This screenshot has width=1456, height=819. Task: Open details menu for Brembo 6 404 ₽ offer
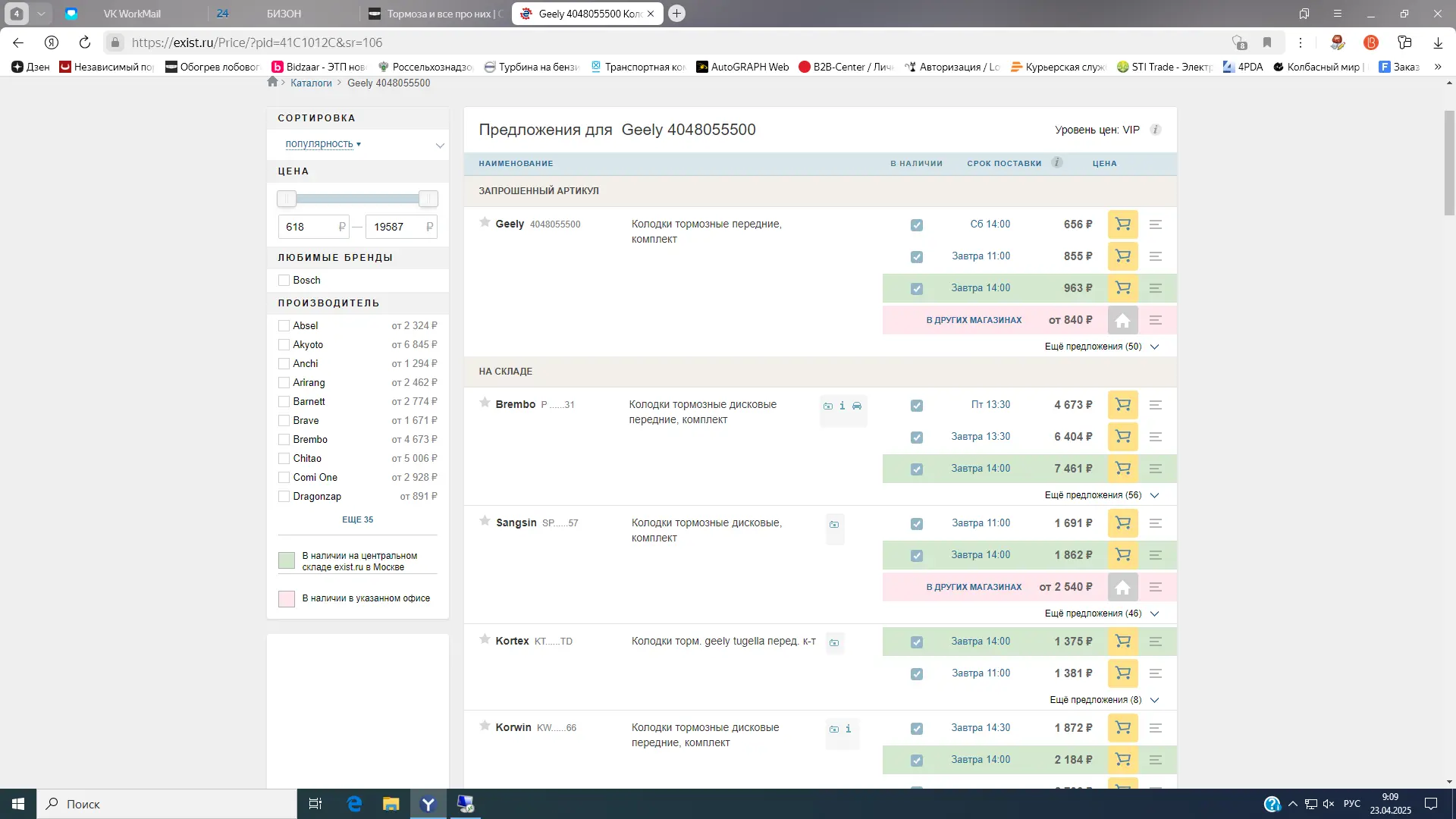coord(1155,437)
